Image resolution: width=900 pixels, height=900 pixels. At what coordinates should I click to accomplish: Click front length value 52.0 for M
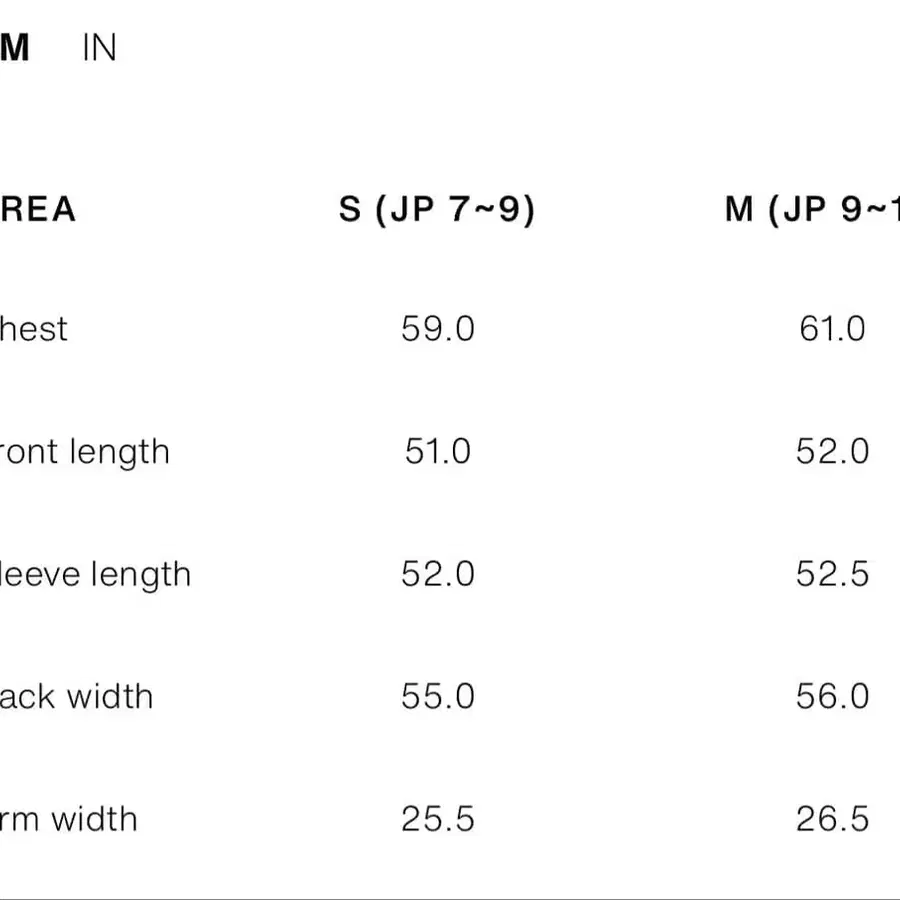832,452
